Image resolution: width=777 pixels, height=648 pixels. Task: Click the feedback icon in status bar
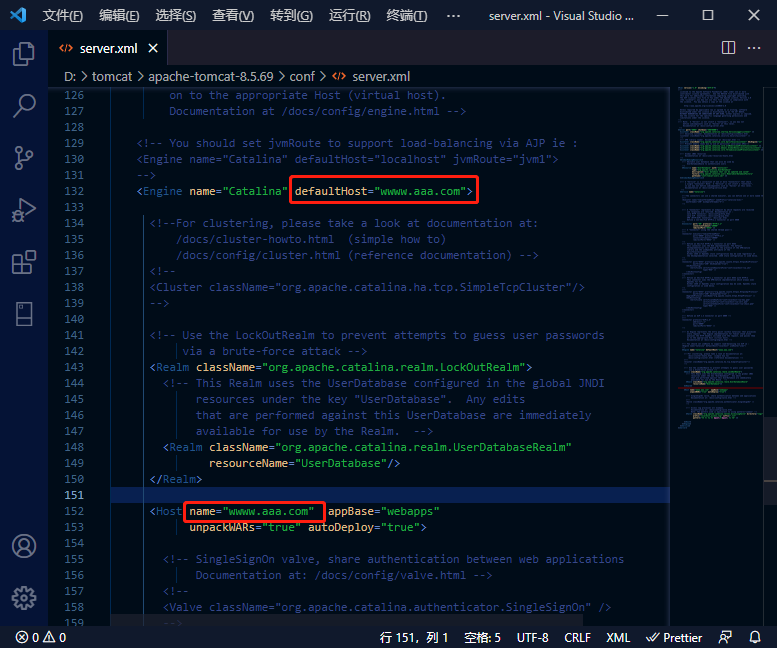point(725,637)
